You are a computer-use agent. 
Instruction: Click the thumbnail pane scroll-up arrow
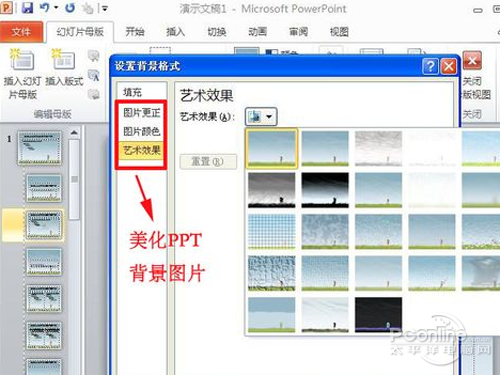[x=74, y=132]
